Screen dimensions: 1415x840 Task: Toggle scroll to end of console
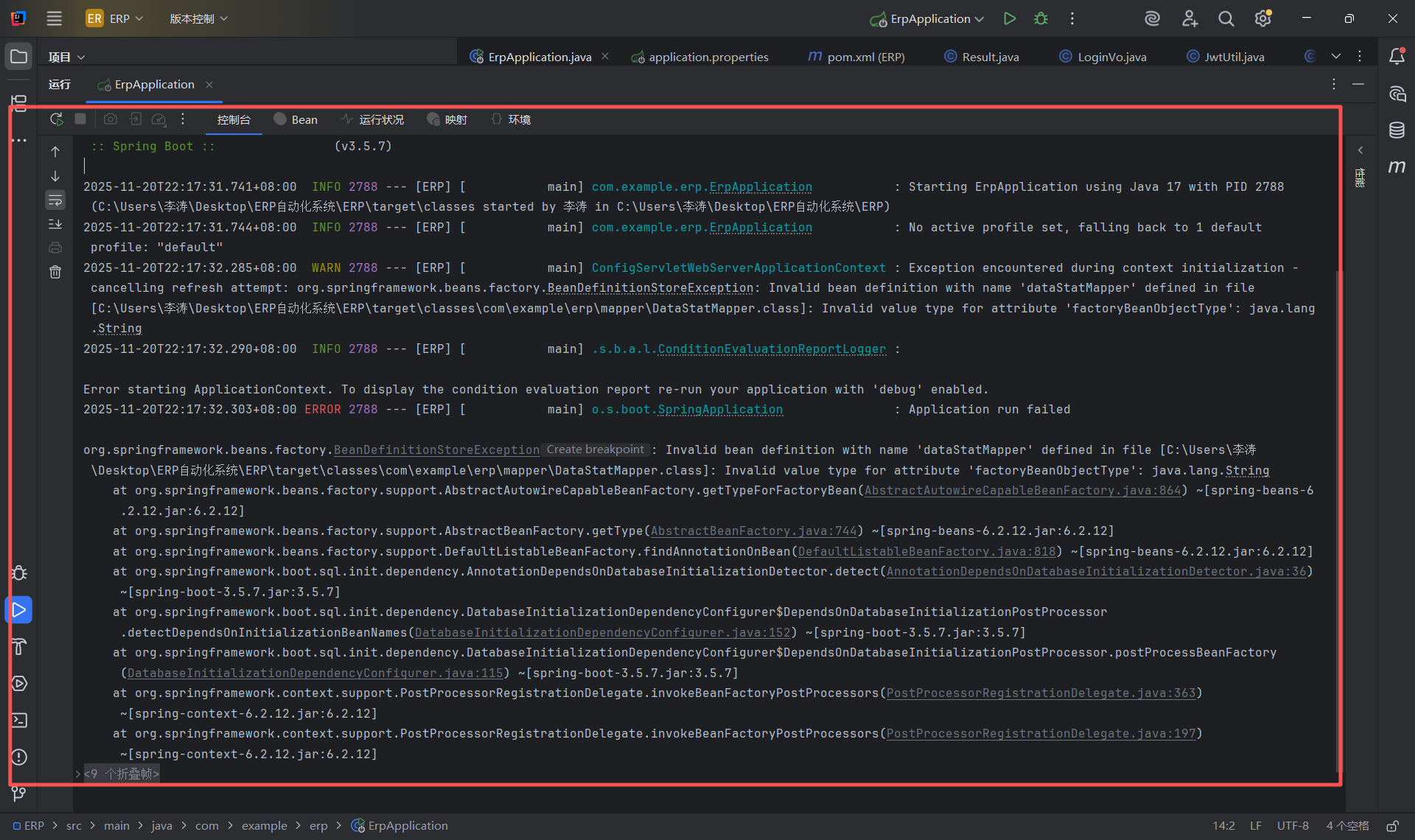(x=55, y=224)
